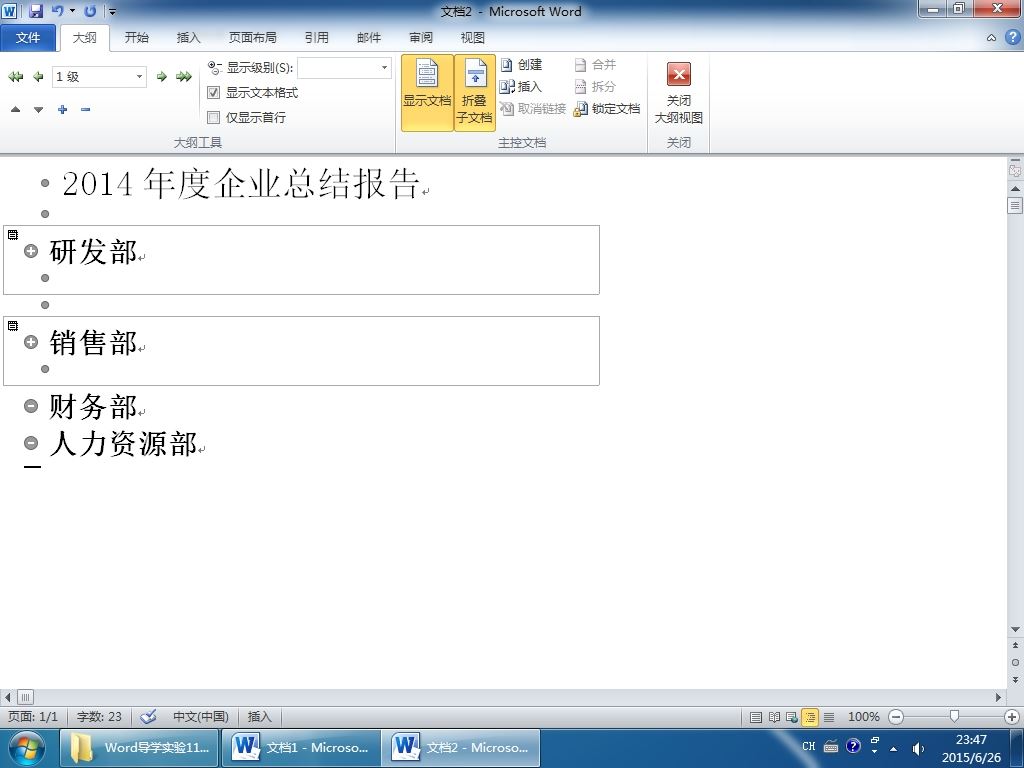Switch to the 邮件 tab
The width and height of the screenshot is (1024, 768).
click(369, 38)
